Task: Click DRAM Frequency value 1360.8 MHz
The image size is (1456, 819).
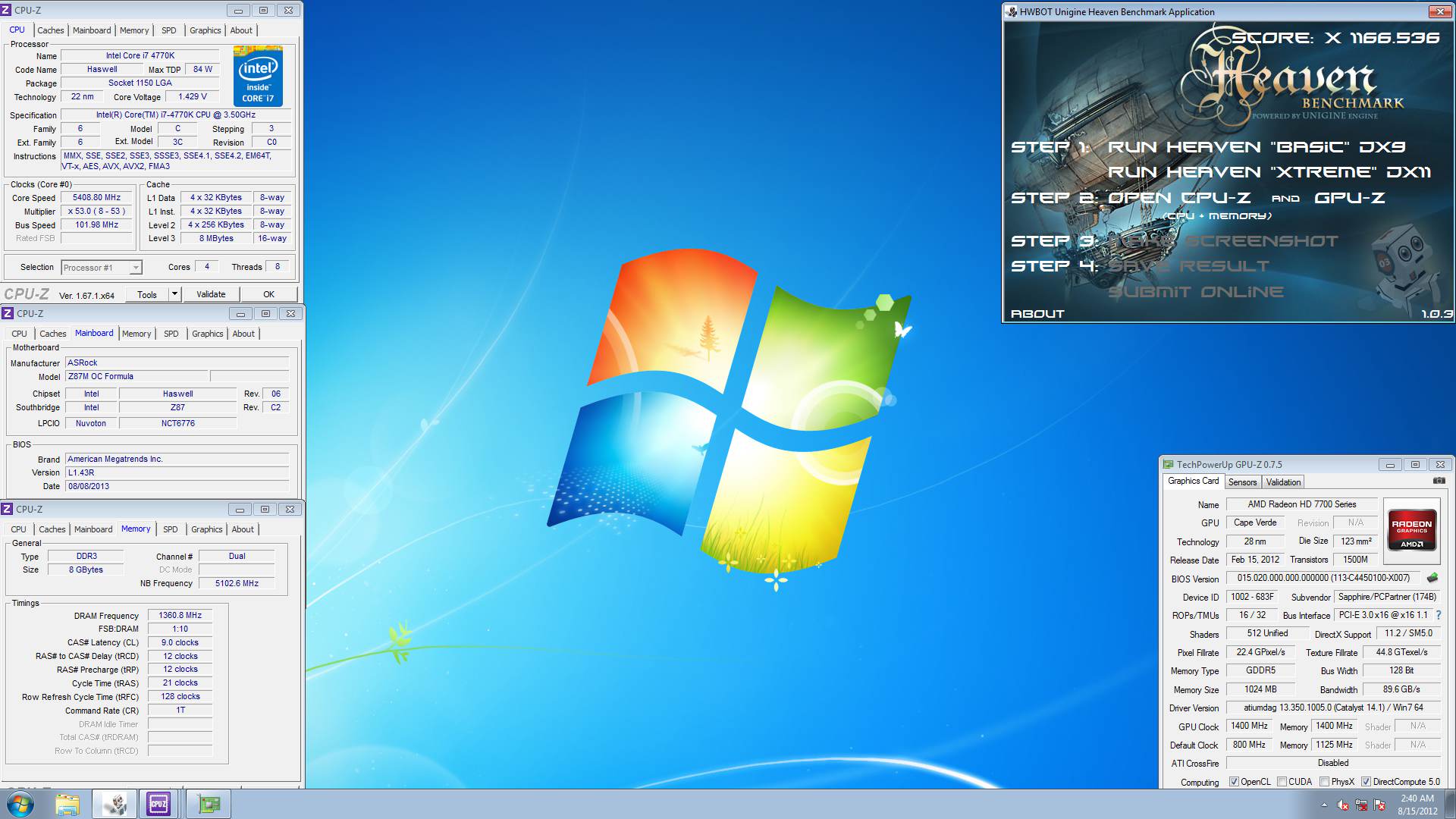Action: [180, 616]
